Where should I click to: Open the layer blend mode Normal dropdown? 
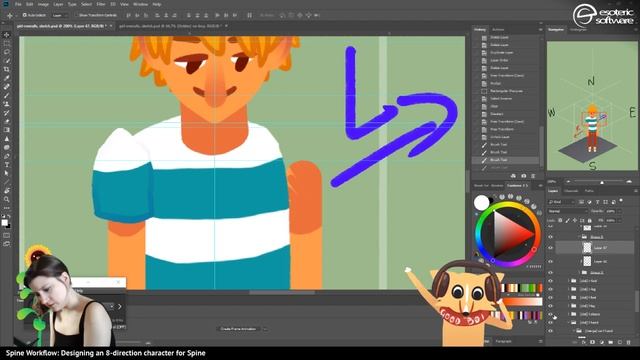click(x=567, y=211)
